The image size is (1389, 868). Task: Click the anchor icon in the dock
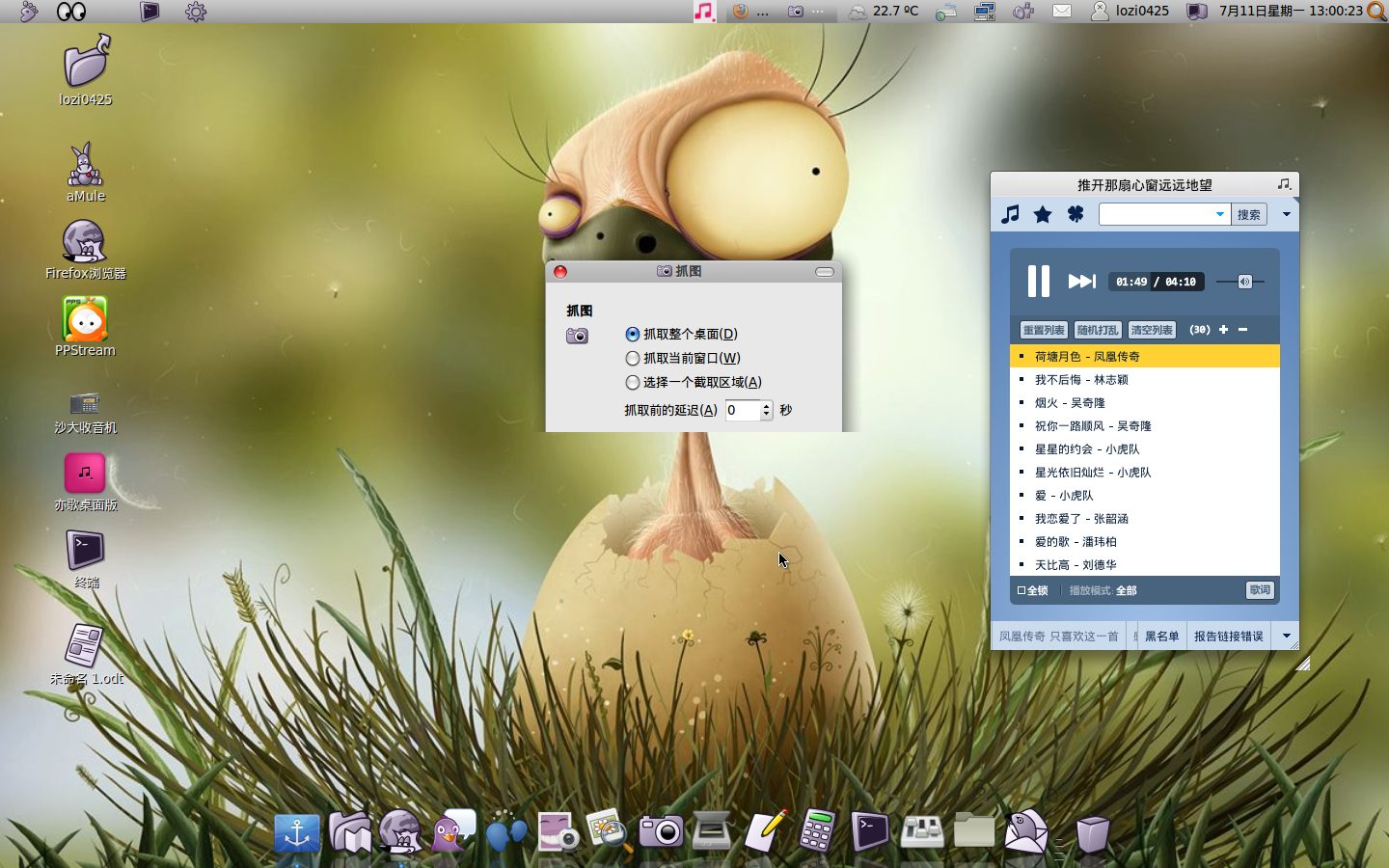coord(297,832)
